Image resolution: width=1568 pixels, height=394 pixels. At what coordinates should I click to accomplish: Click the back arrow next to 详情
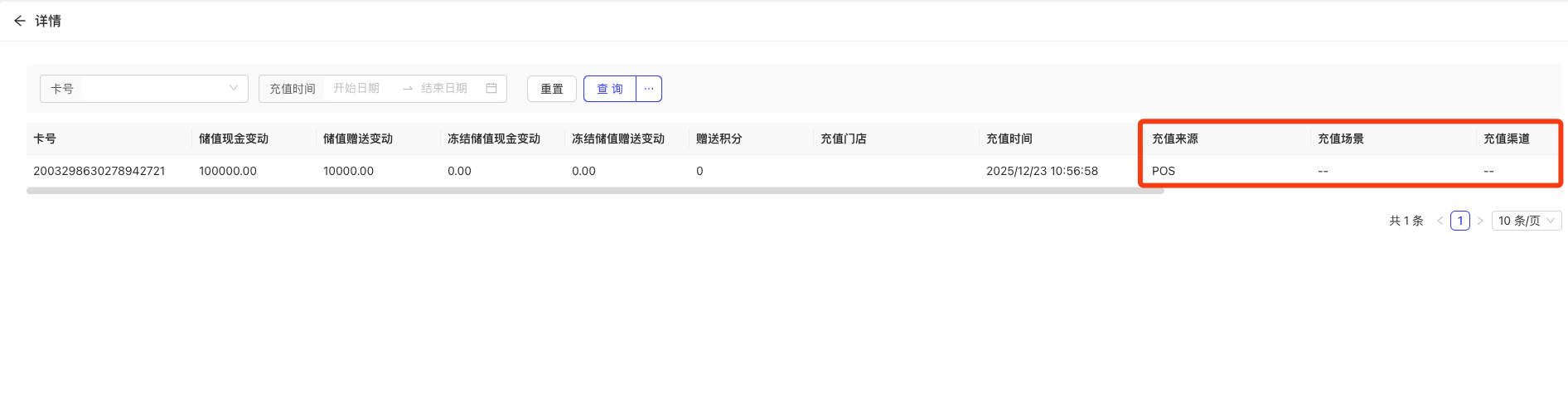(x=20, y=21)
